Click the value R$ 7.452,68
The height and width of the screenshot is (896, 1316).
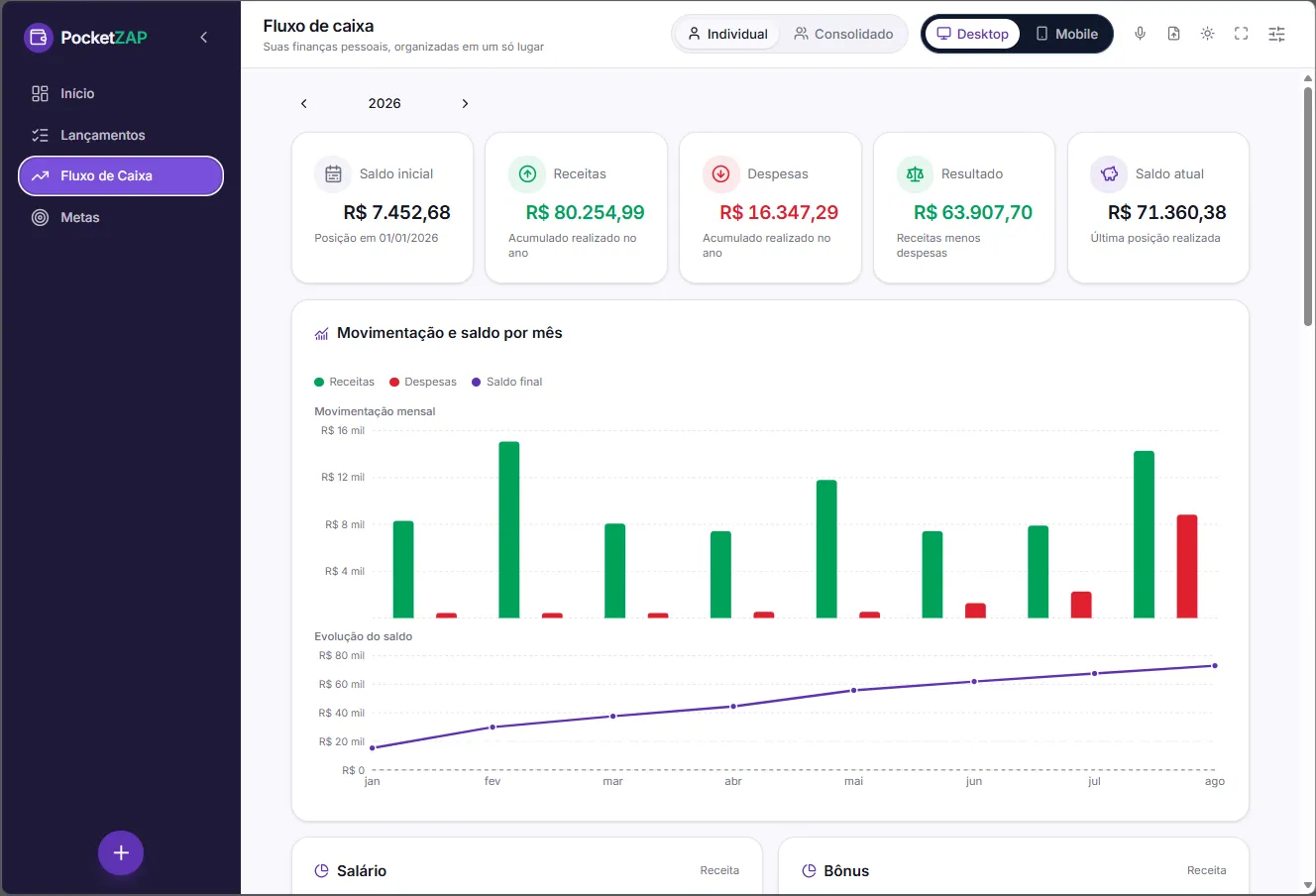[x=397, y=212]
